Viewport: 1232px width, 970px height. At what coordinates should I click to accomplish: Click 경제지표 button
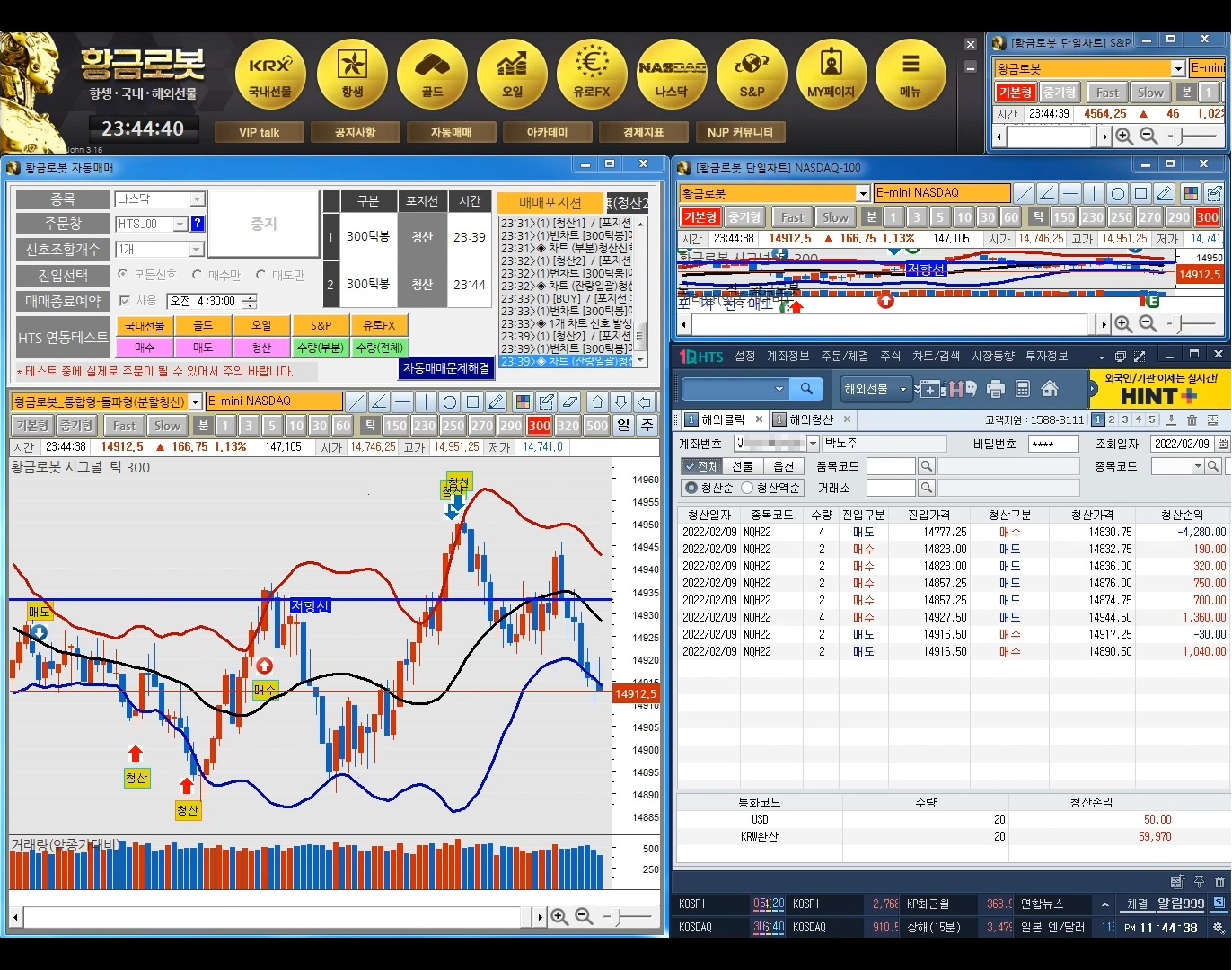(644, 132)
